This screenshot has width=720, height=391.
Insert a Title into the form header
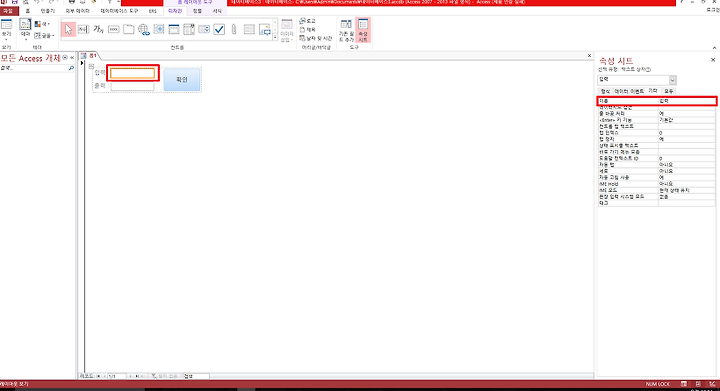point(308,30)
